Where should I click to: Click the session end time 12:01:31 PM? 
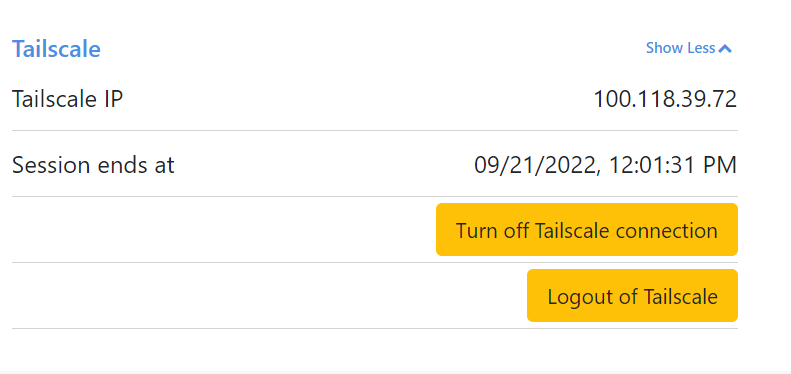[x=673, y=165]
